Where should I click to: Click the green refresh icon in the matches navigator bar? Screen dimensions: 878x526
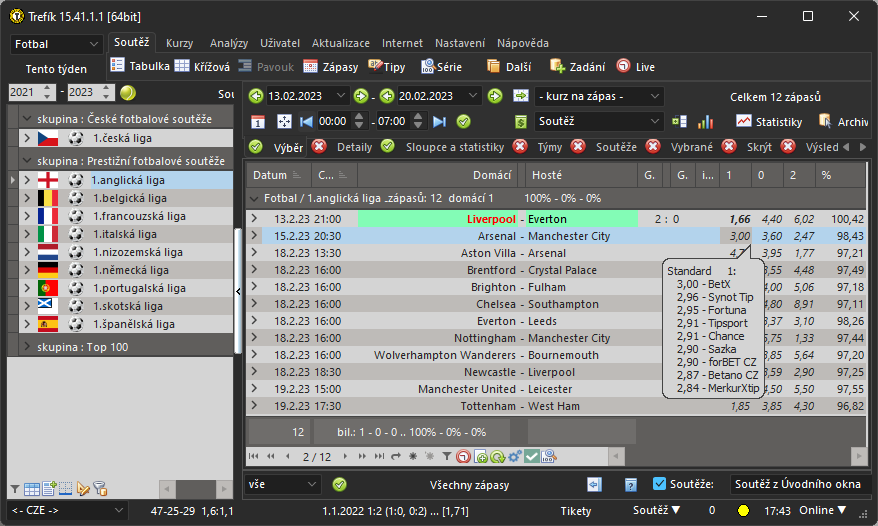coord(497,457)
